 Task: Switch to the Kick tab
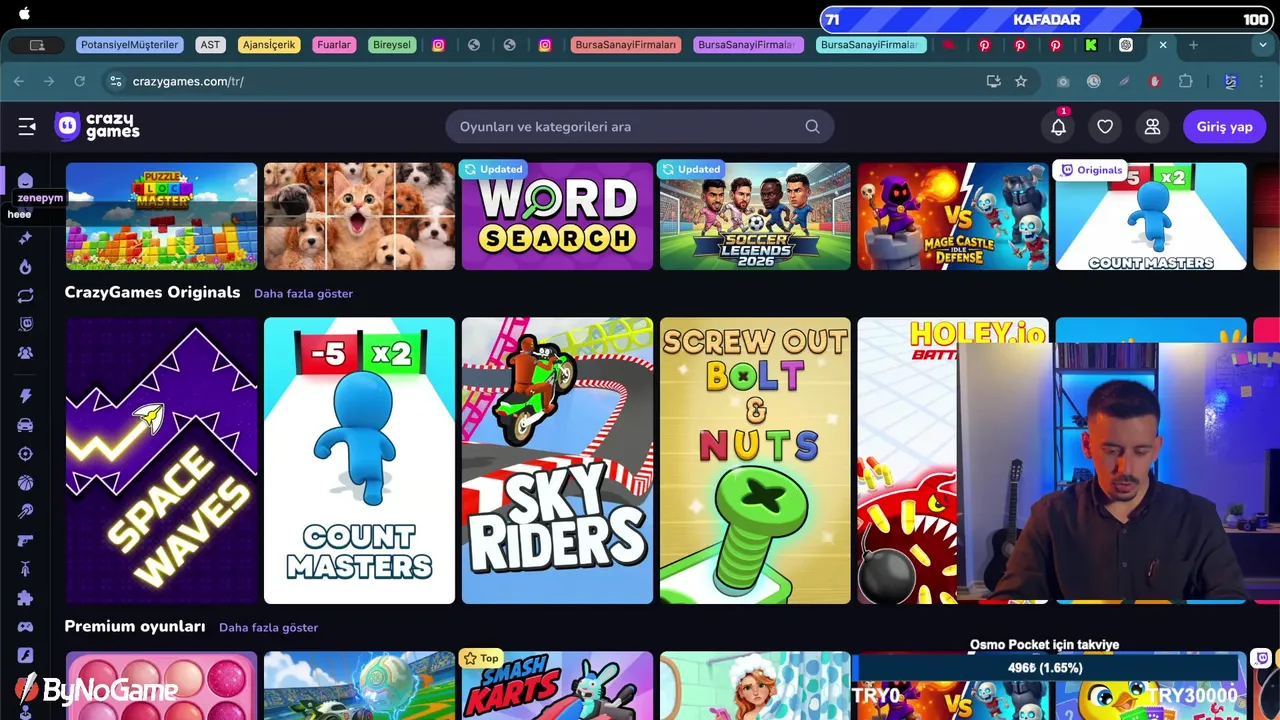pos(1090,45)
